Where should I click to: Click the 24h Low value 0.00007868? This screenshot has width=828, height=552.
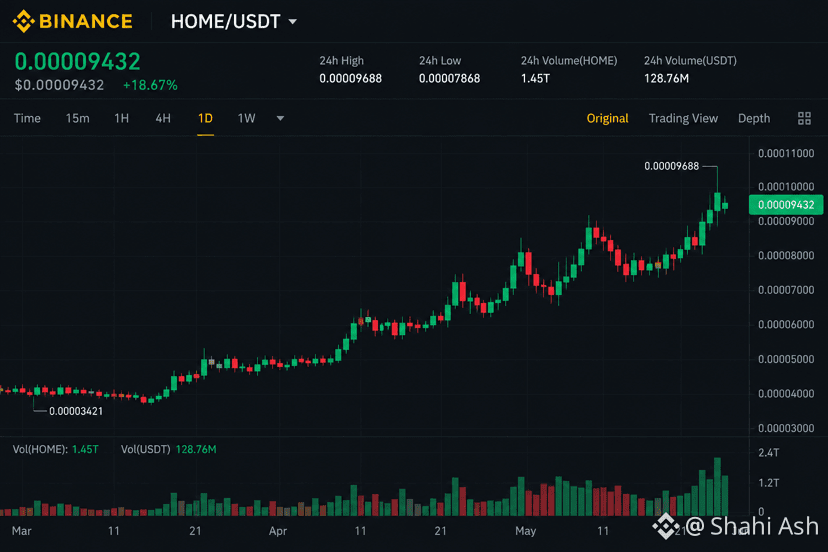pyautogui.click(x=449, y=78)
